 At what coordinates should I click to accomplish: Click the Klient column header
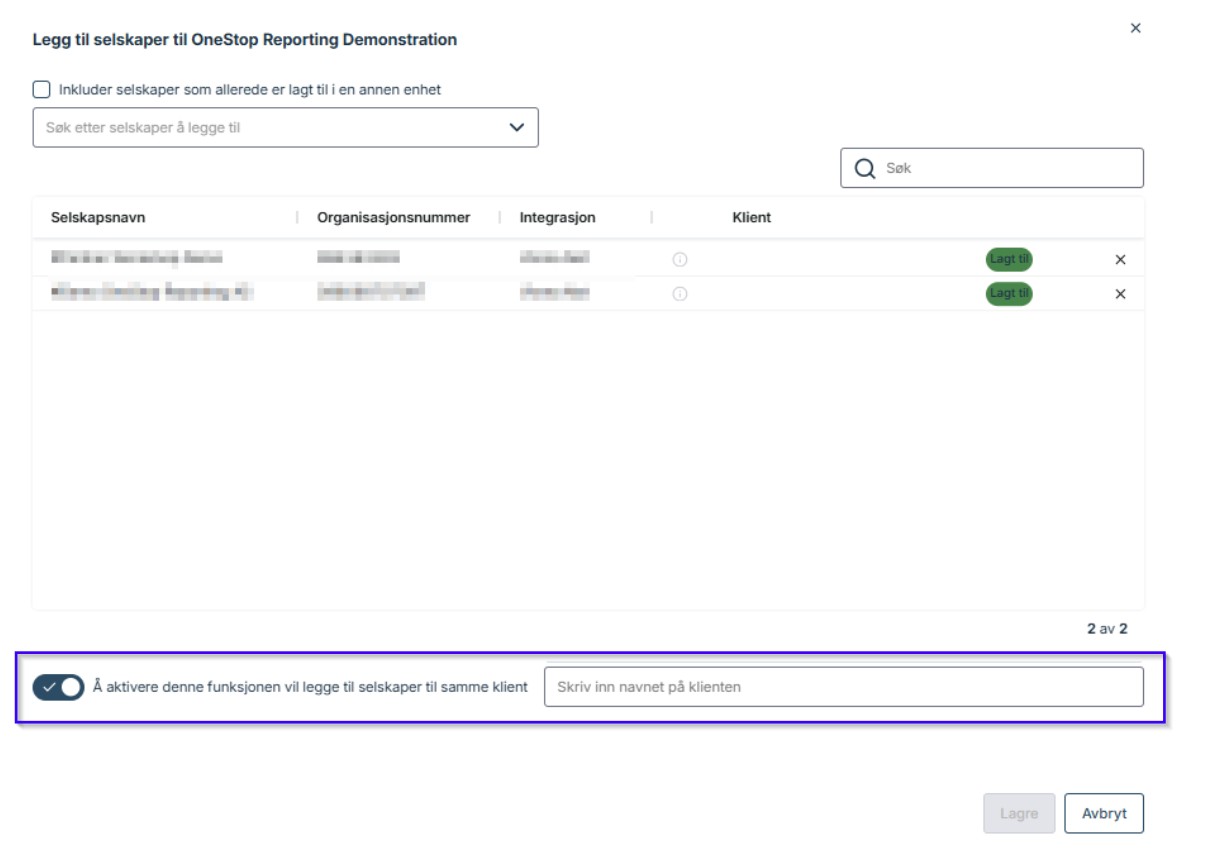(x=751, y=218)
